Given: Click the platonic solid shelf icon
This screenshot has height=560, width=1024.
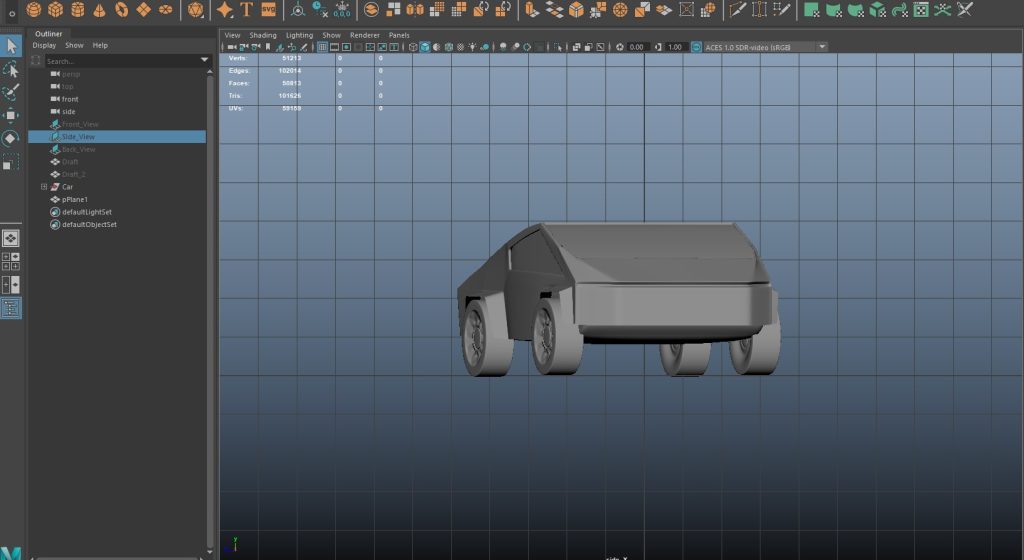Looking at the screenshot, I should point(195,9).
